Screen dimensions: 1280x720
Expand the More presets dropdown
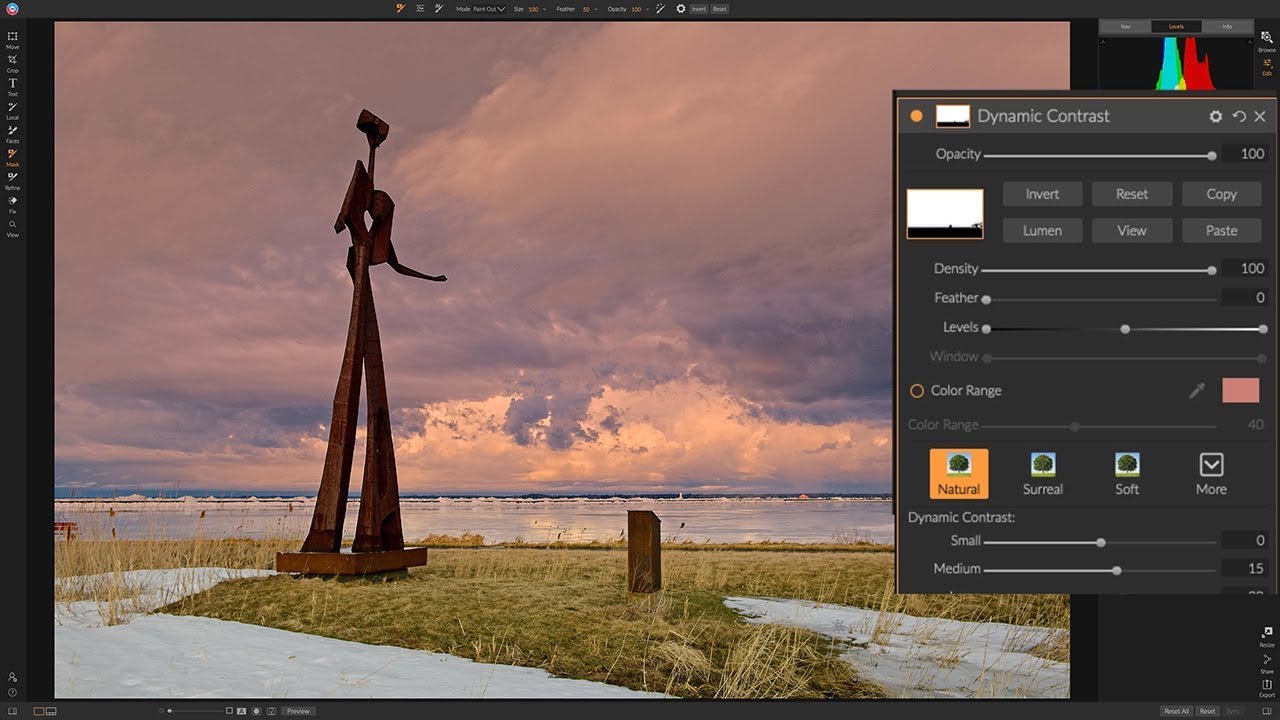[1211, 474]
